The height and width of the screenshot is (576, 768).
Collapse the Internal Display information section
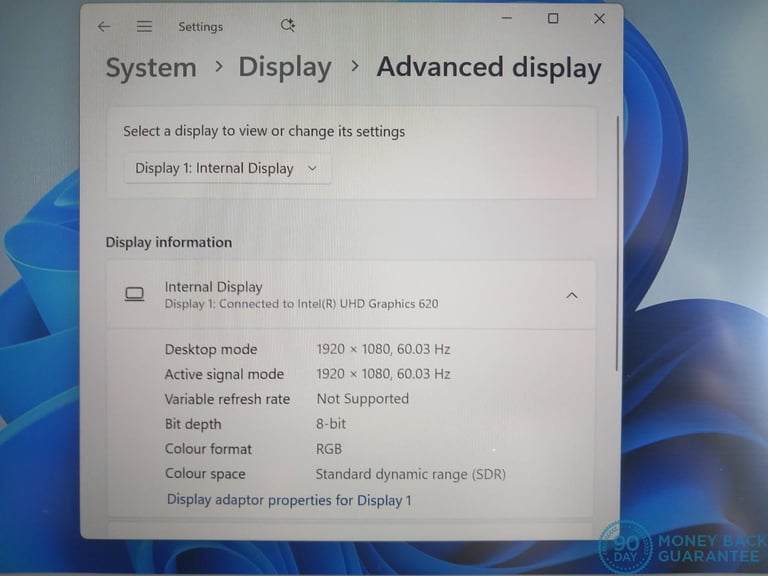572,295
